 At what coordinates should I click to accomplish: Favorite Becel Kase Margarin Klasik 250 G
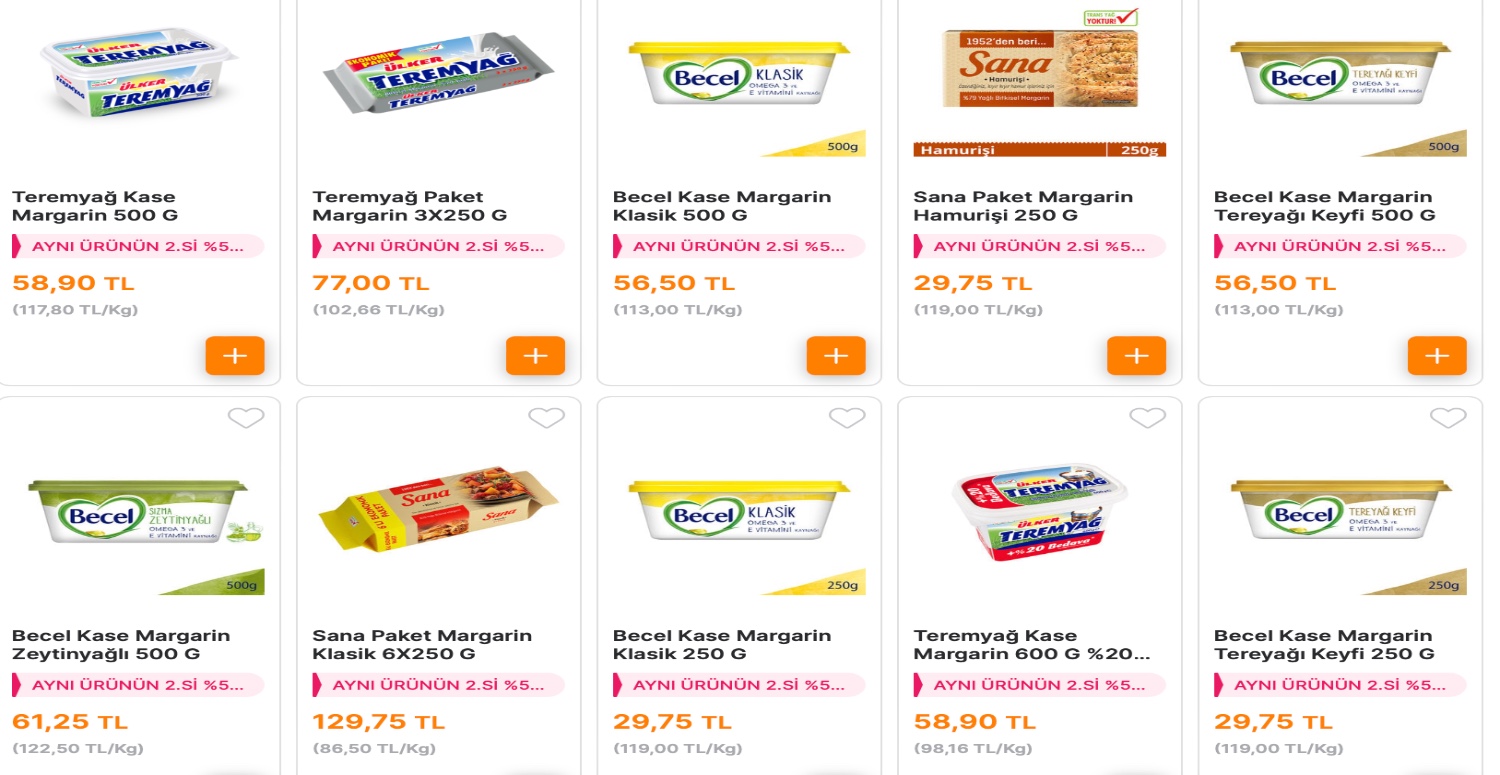[847, 418]
